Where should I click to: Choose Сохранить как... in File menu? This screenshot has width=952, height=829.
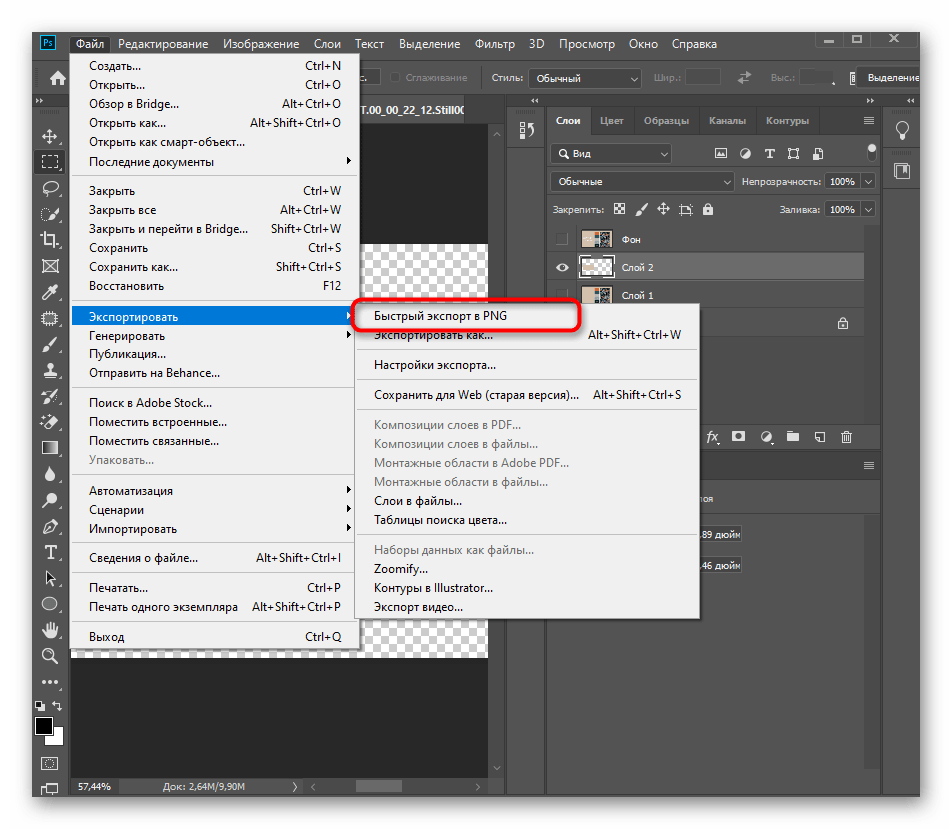tap(212, 267)
